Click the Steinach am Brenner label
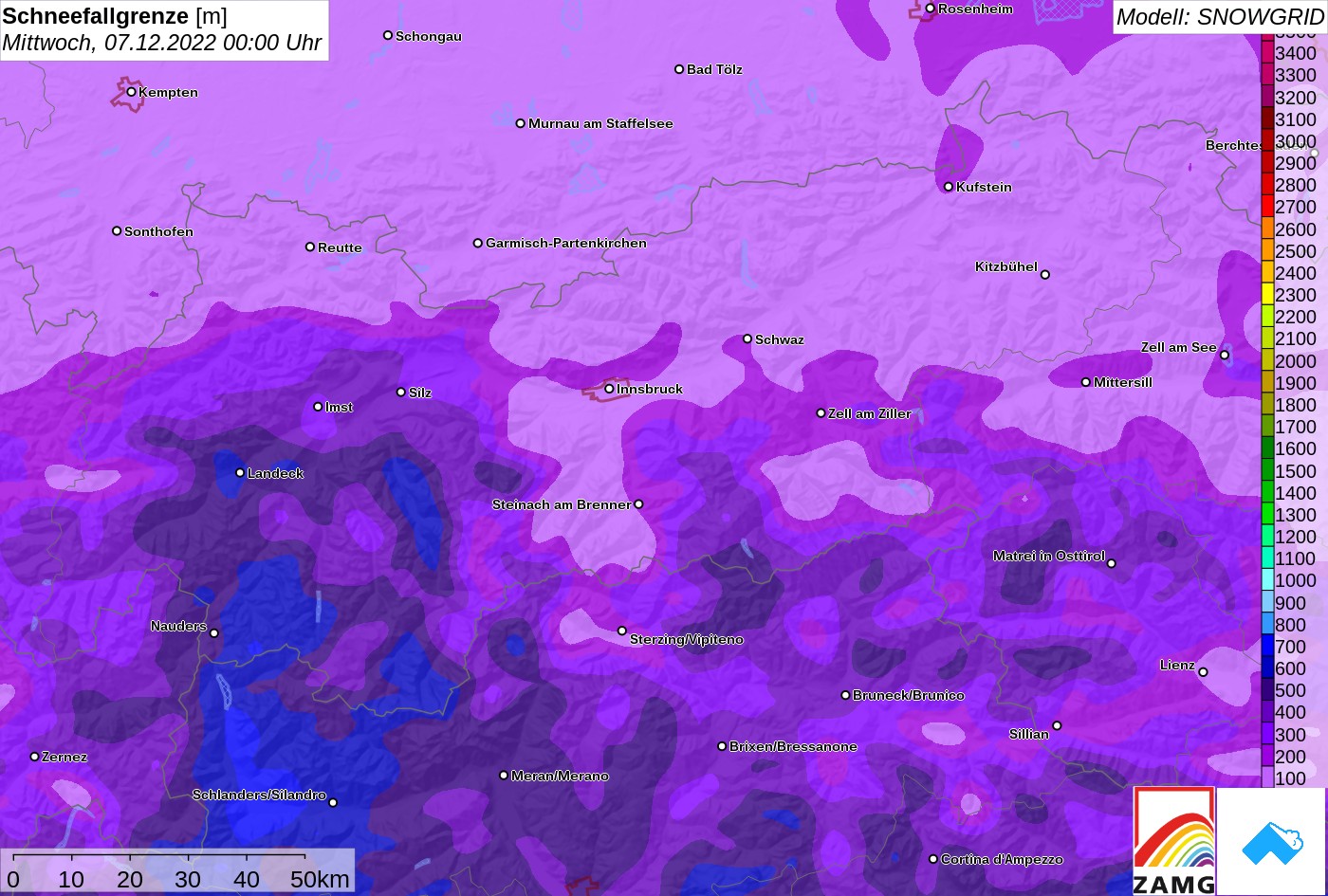Image resolution: width=1328 pixels, height=896 pixels. point(562,504)
